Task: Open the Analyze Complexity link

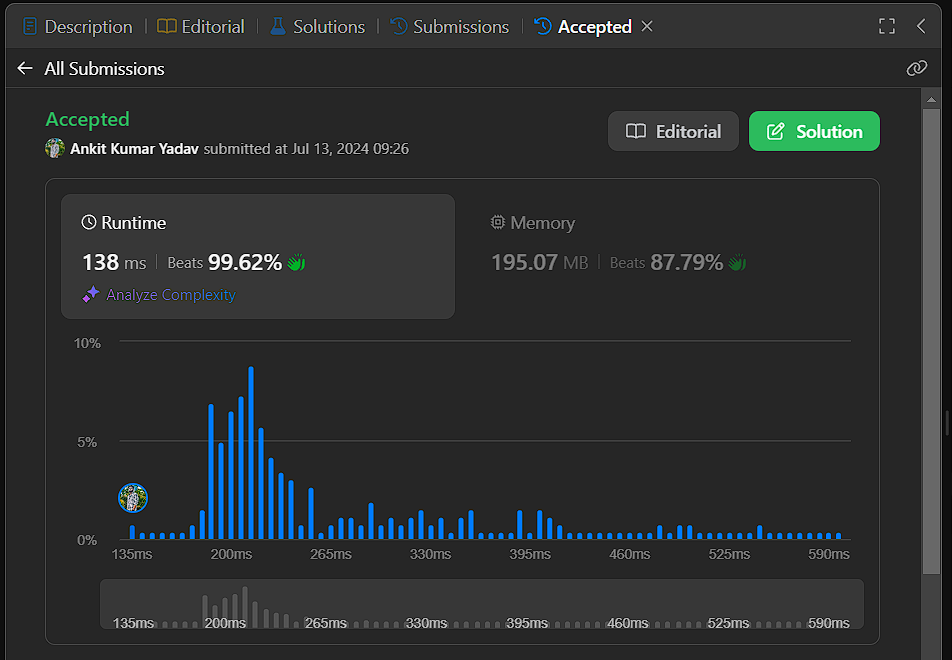Action: click(x=171, y=295)
